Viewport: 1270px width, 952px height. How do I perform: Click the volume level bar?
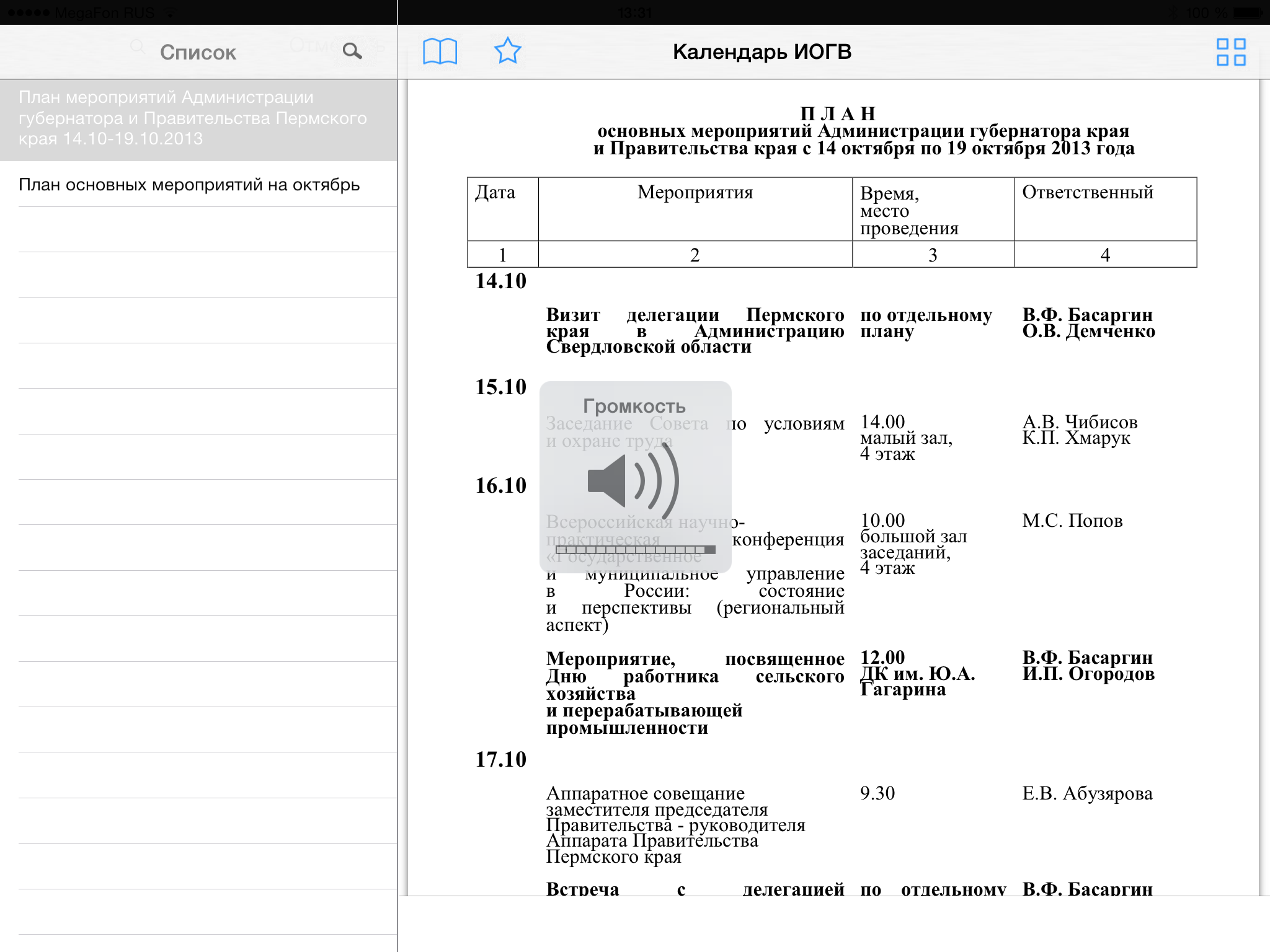tap(635, 550)
